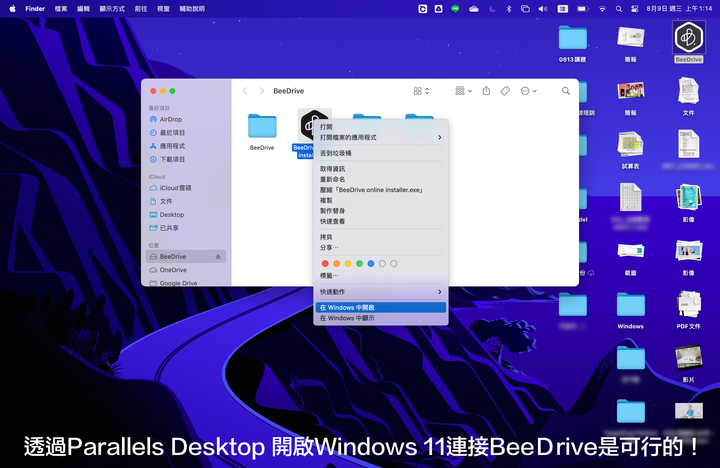Open the 檔案 menu
Image resolution: width=720 pixels, height=468 pixels.
point(61,9)
